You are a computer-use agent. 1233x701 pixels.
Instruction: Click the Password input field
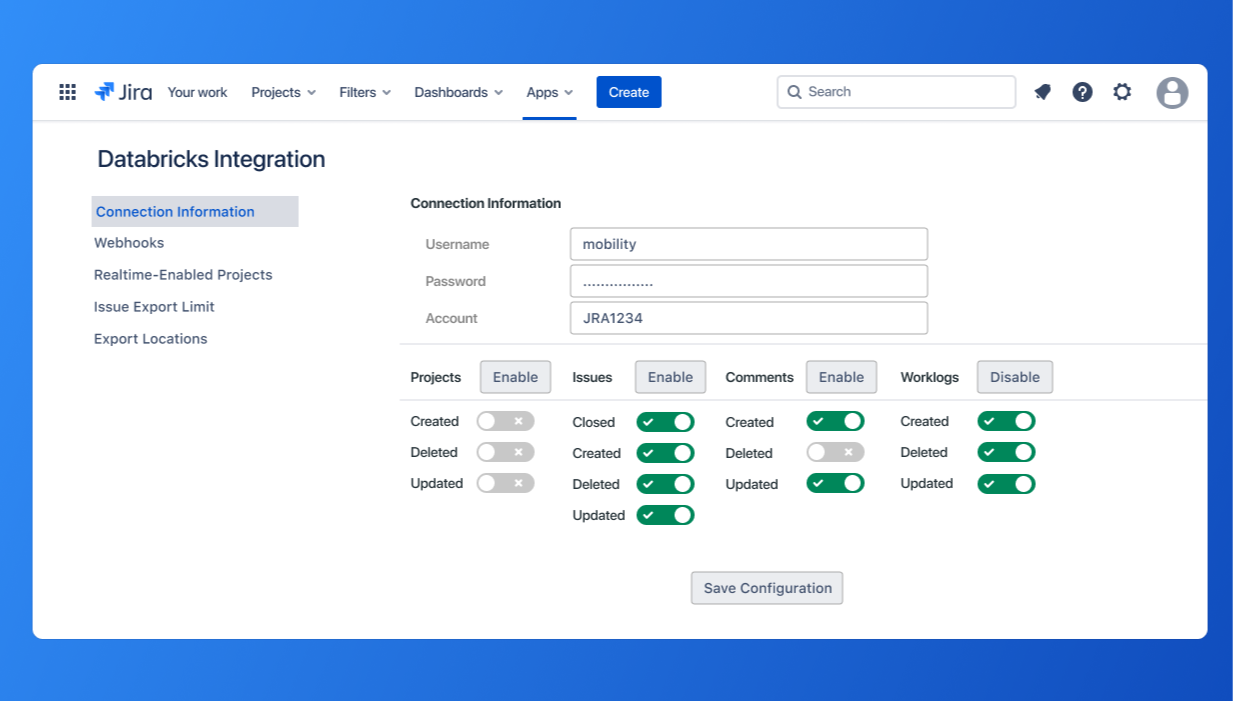tap(749, 281)
